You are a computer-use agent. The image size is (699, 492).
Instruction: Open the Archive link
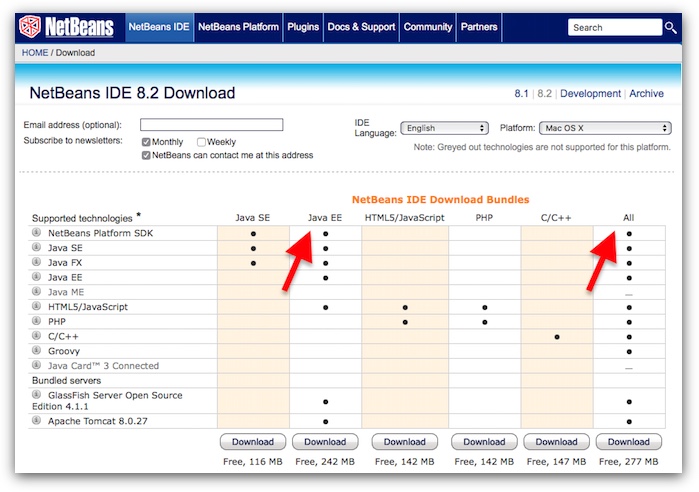tap(646, 94)
